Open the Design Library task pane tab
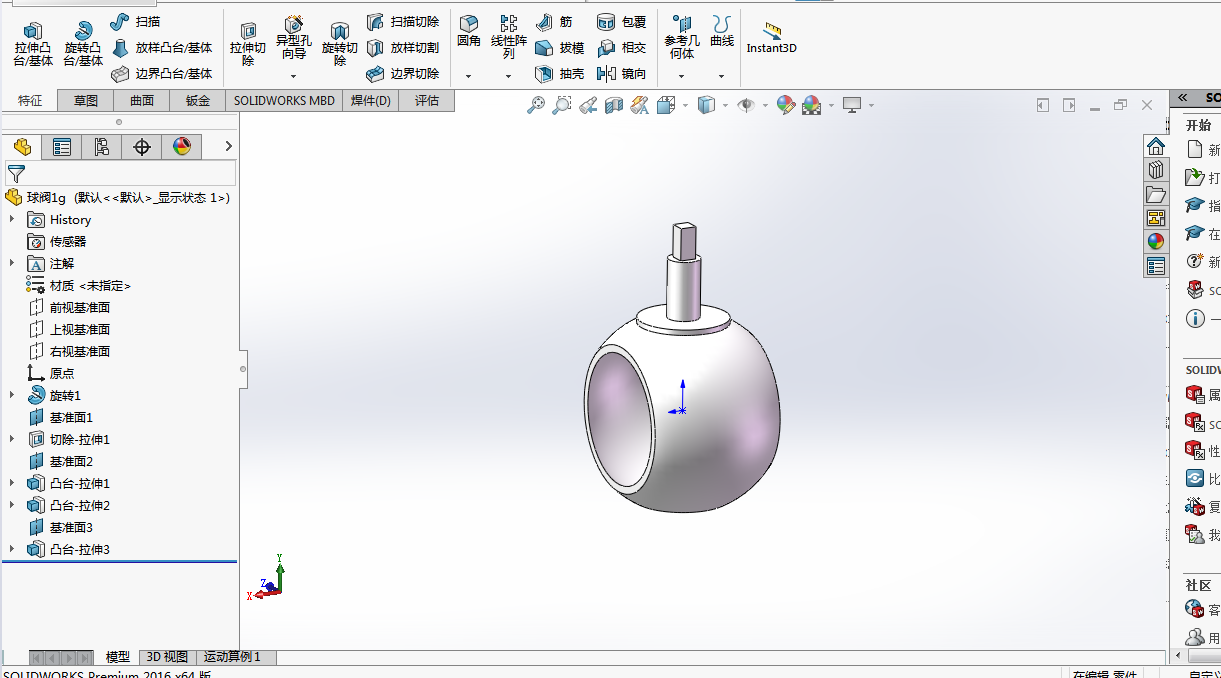The height and width of the screenshot is (678, 1221). [1156, 169]
